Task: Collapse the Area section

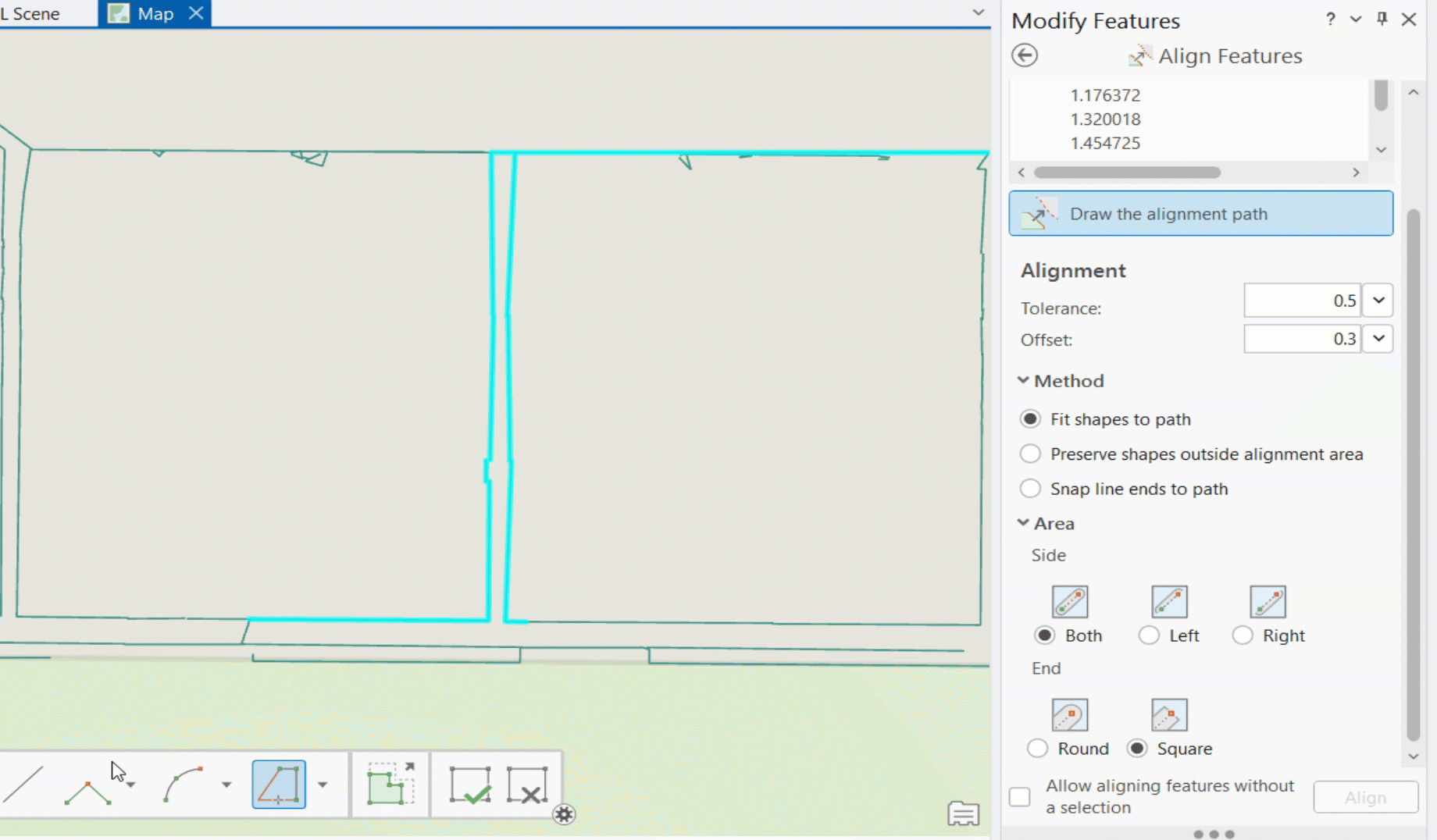Action: pos(1023,523)
